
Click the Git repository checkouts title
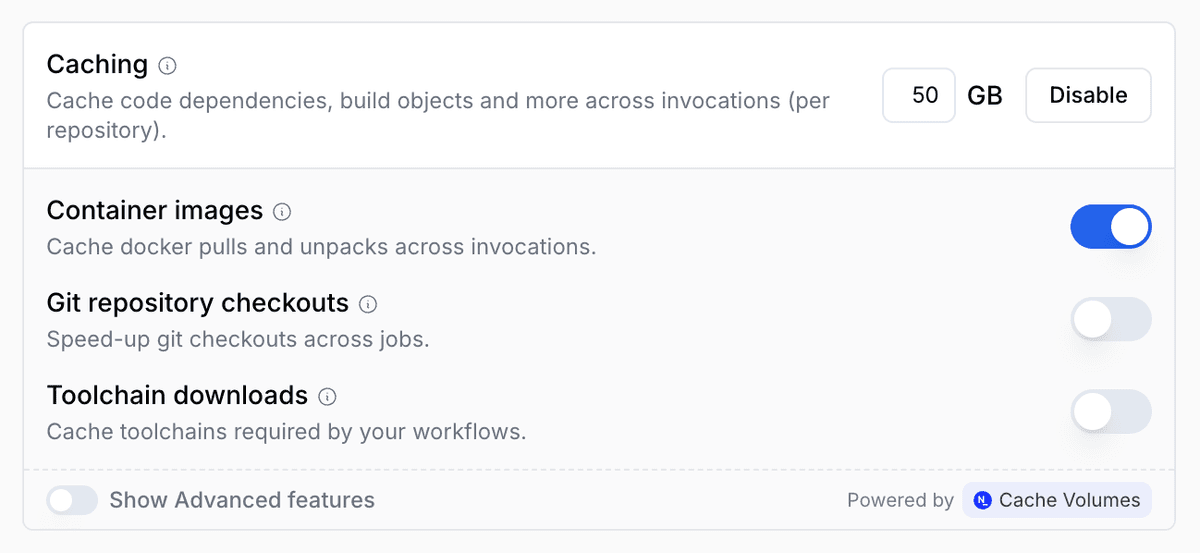(x=198, y=303)
